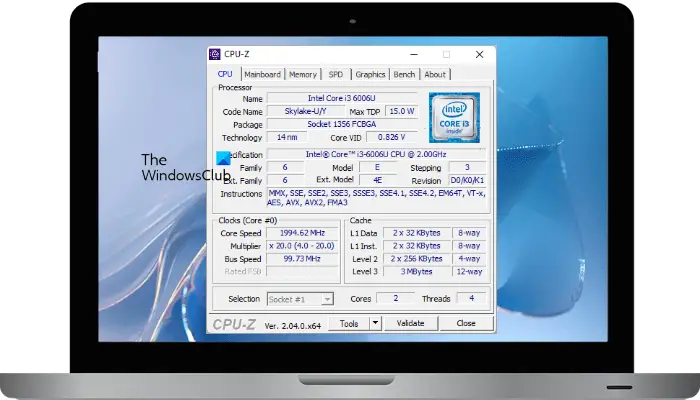Click the Close button at bottom
The width and height of the screenshot is (700, 400).
(x=466, y=324)
